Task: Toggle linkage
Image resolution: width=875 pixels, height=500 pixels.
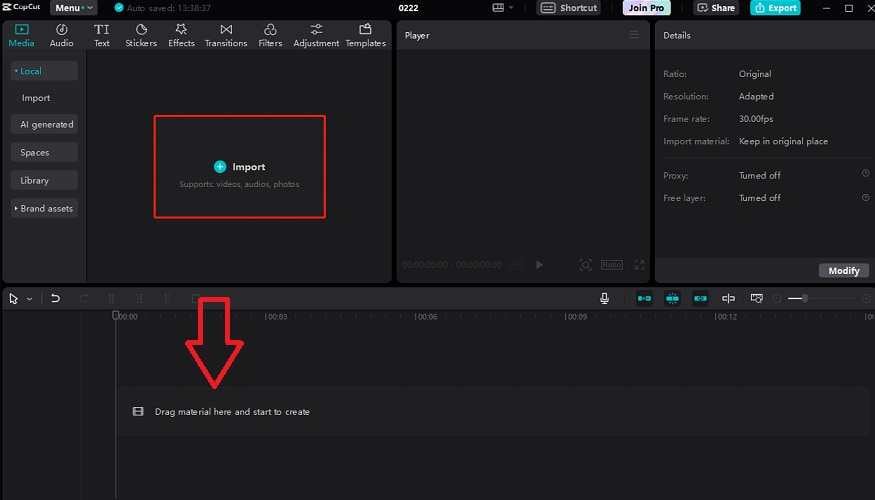Action: pos(700,299)
